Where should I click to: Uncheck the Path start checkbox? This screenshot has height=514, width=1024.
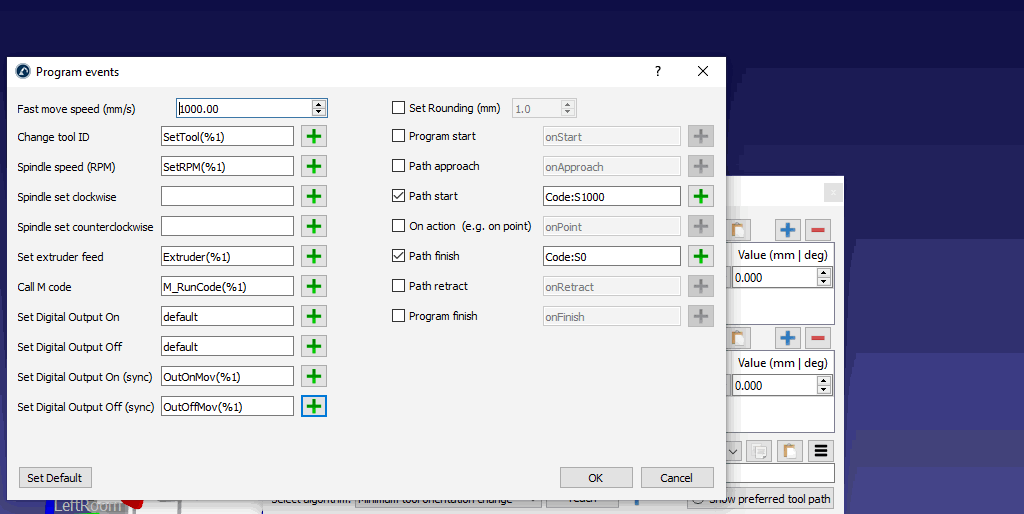[399, 196]
